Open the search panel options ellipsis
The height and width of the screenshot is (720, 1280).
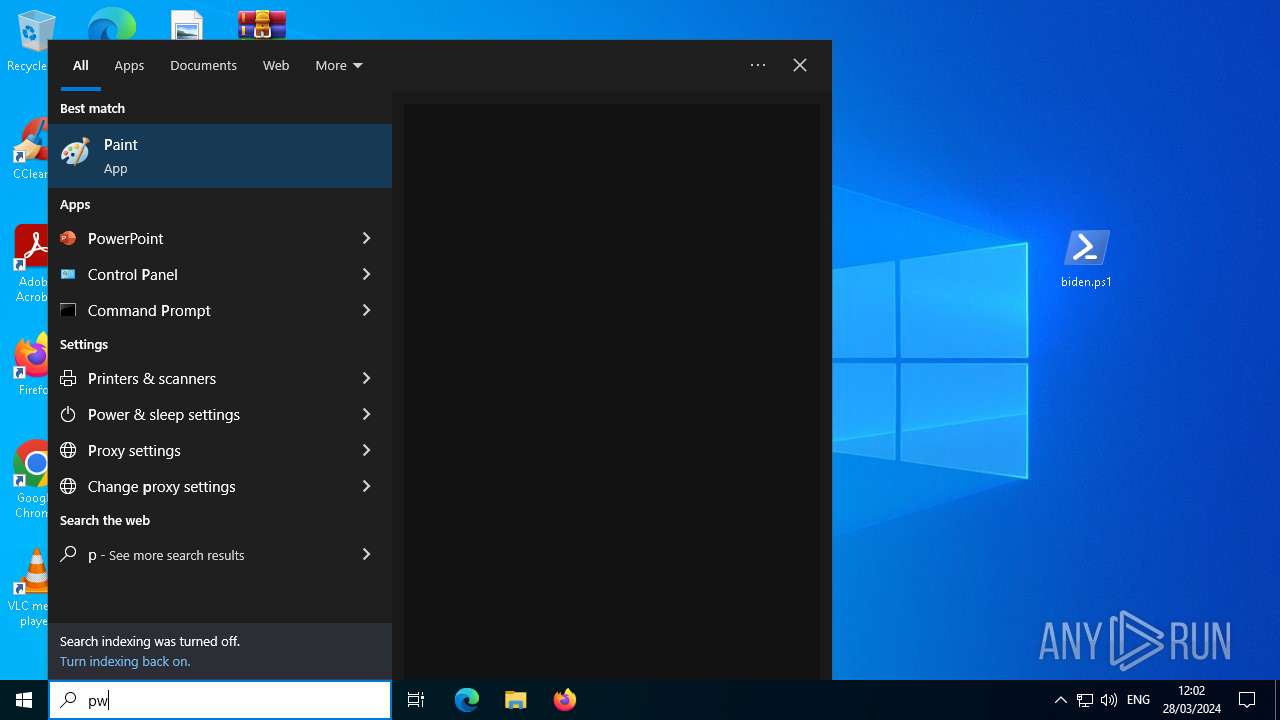758,65
